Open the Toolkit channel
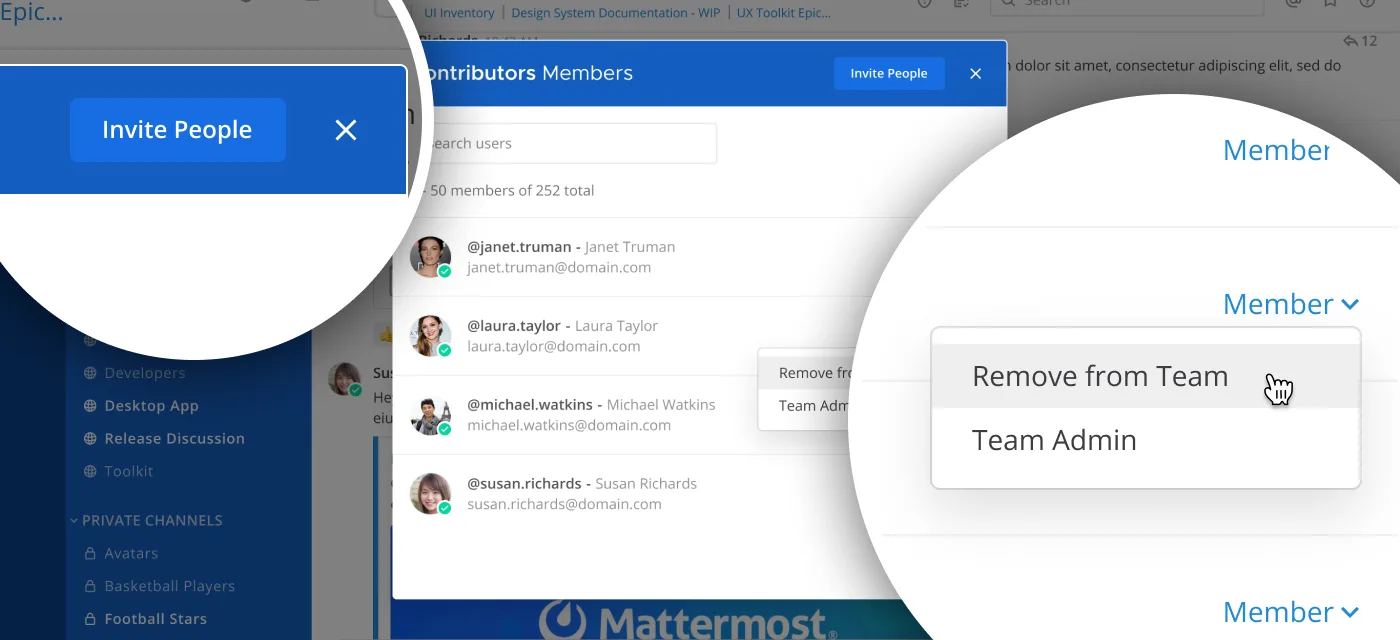This screenshot has width=1400, height=640. (129, 471)
